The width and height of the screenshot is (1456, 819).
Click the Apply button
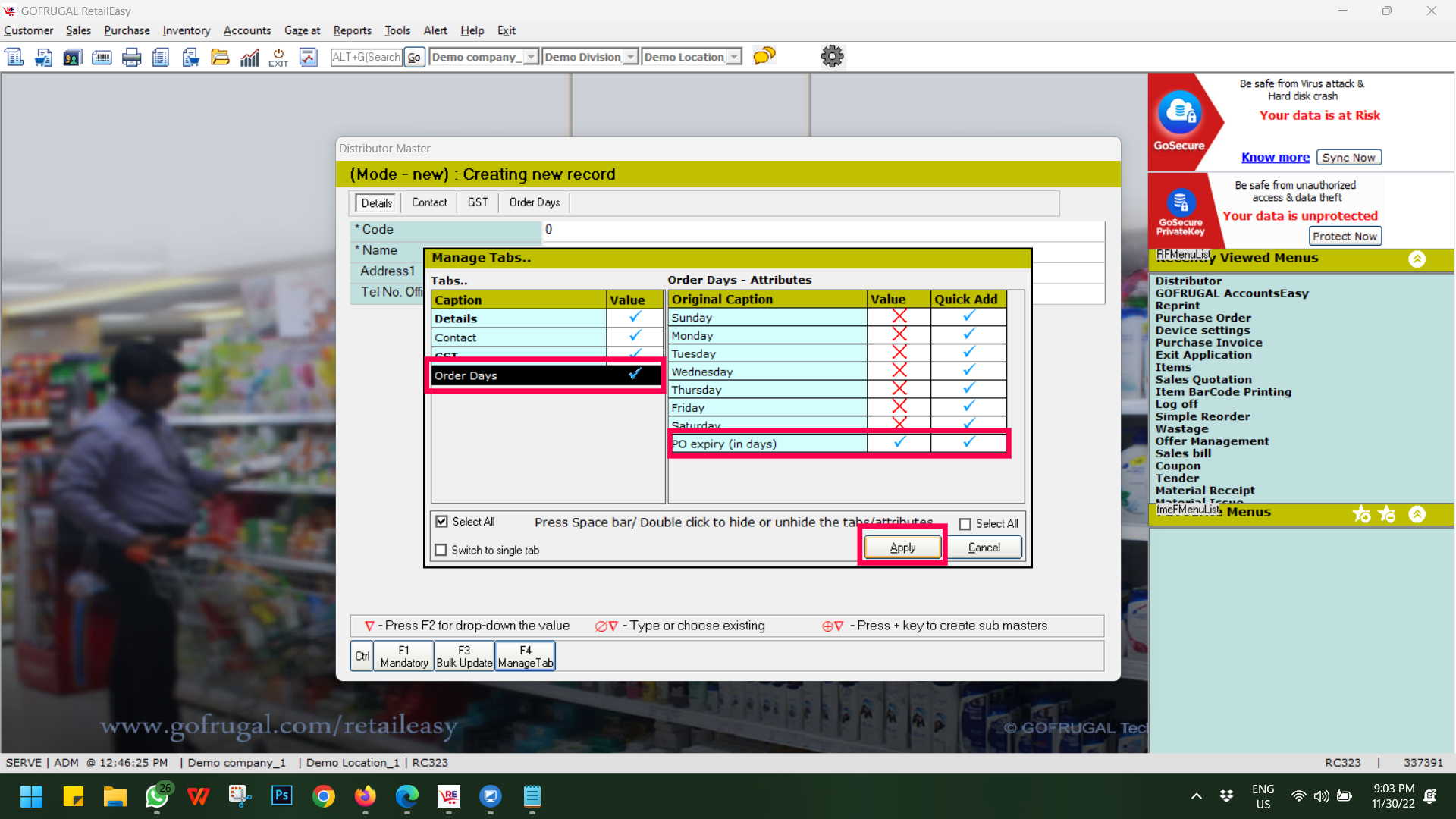902,547
